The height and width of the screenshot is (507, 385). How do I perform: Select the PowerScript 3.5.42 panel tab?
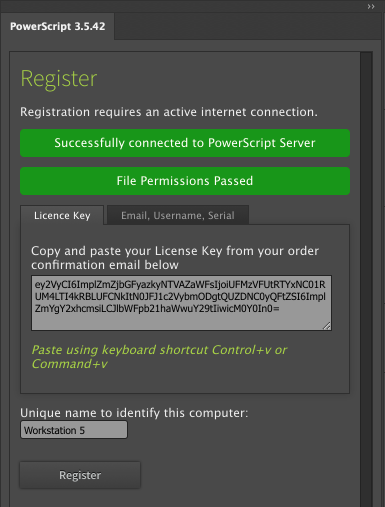click(57, 26)
